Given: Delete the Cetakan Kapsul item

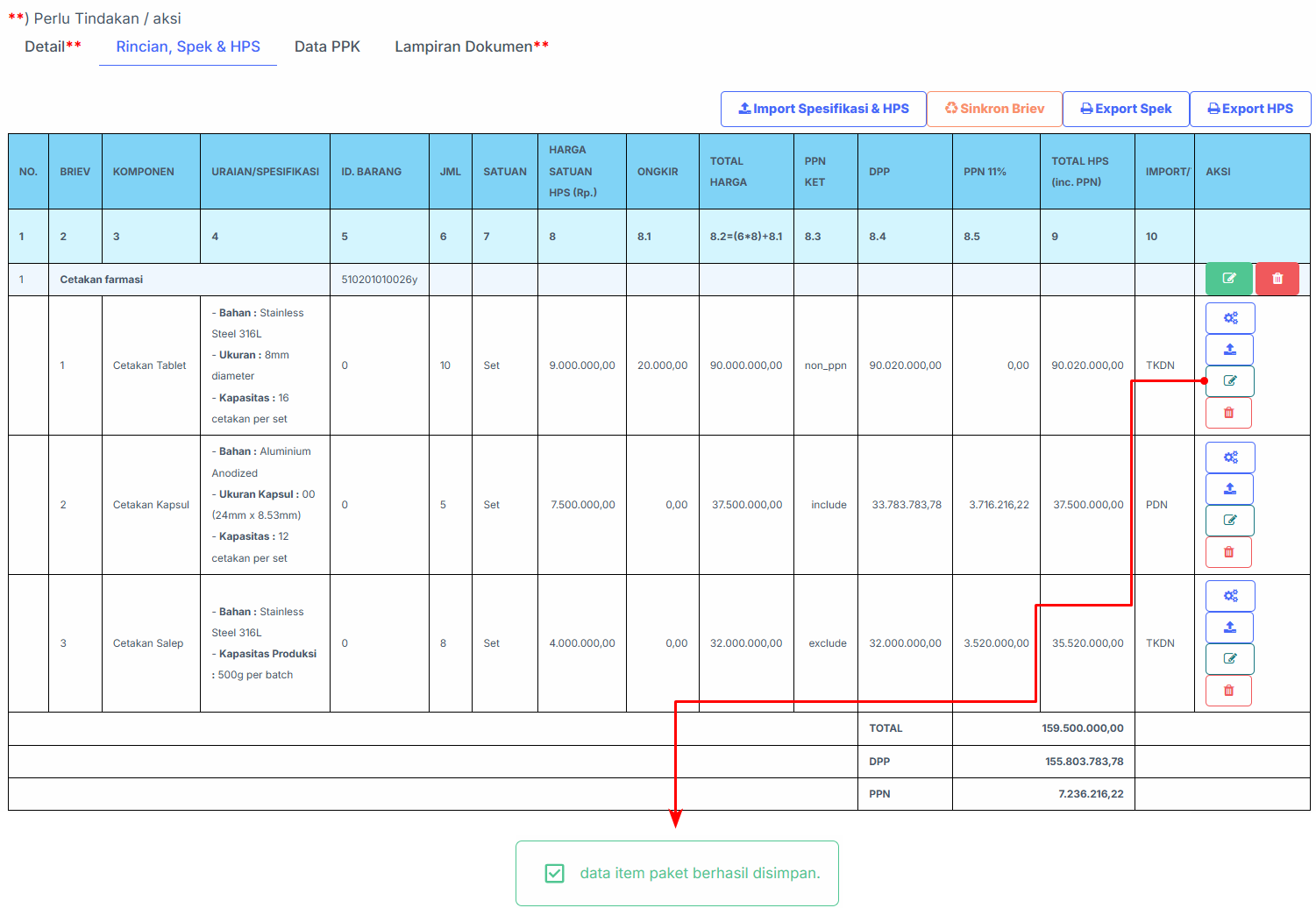Looking at the screenshot, I should point(1228,552).
